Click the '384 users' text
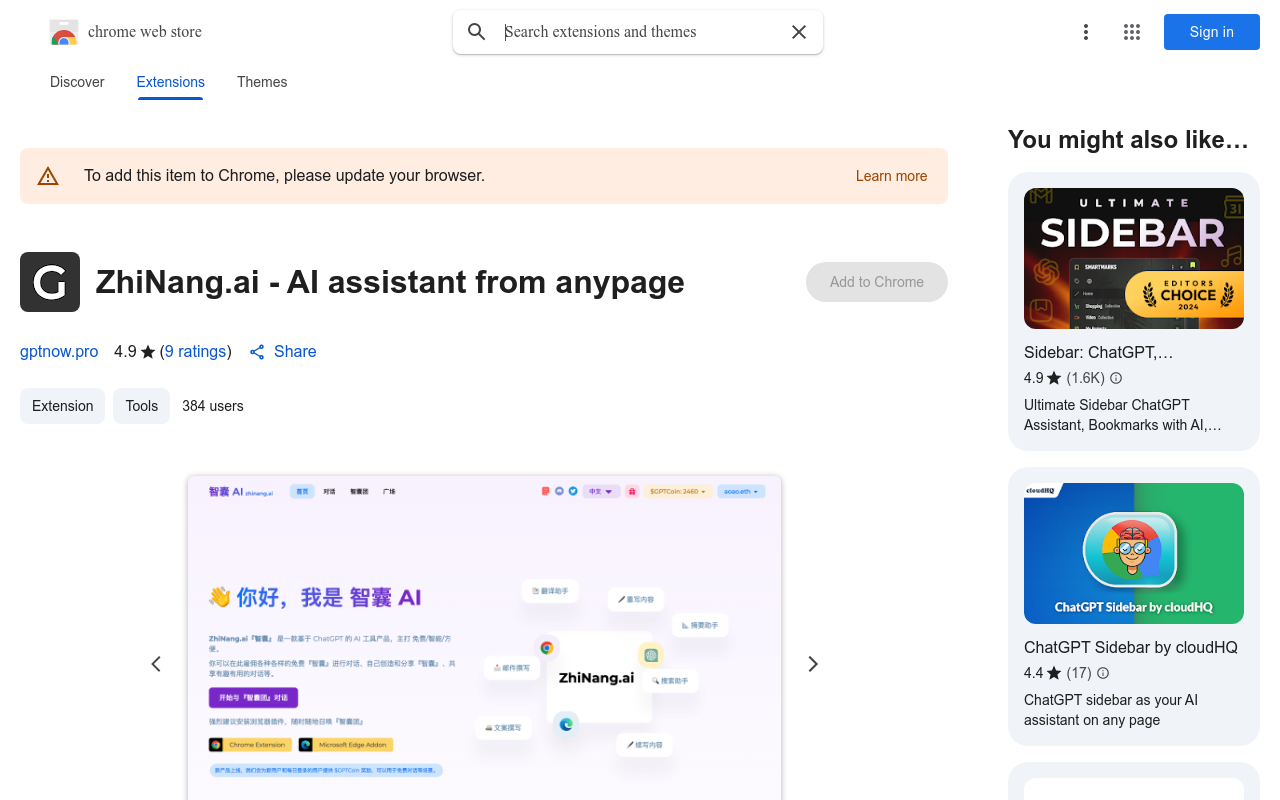This screenshot has height=800, width=1280. tap(213, 406)
